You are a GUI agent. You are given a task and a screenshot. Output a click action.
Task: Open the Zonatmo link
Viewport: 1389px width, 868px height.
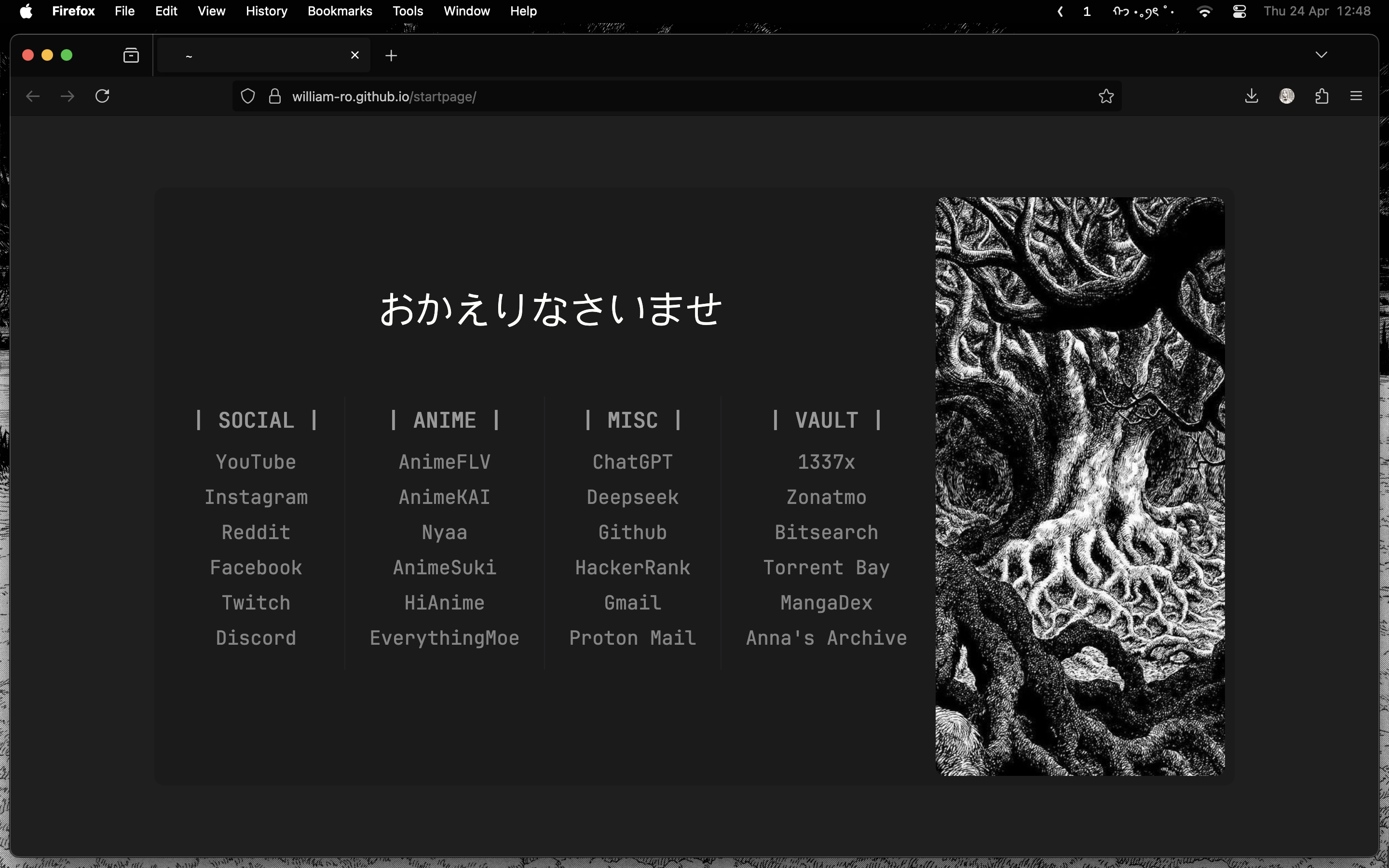[x=827, y=497]
